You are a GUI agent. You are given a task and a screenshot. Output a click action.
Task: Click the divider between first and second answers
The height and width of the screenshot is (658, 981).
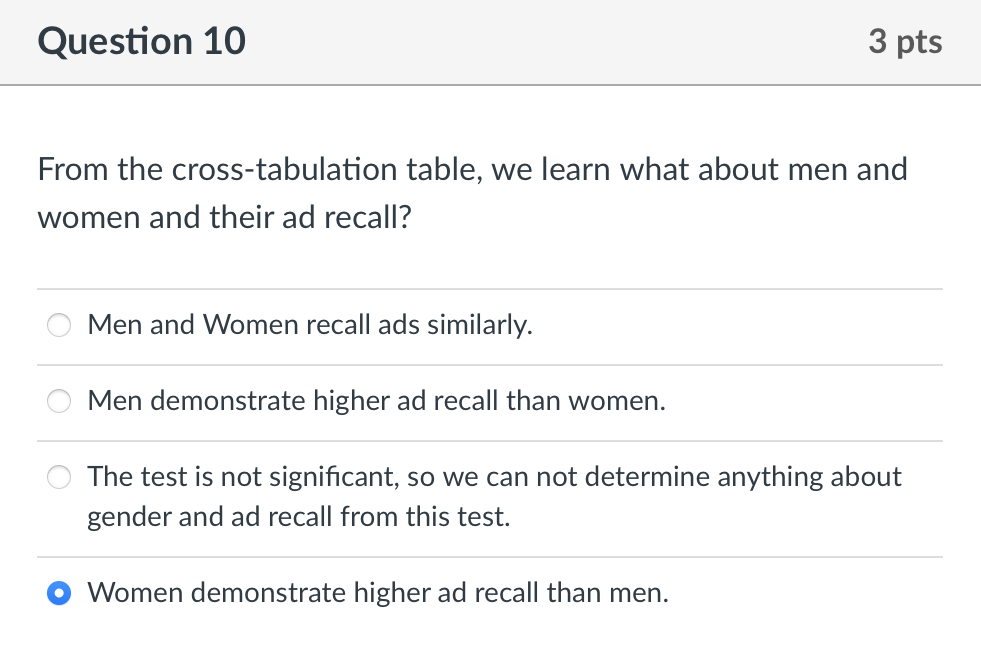(x=490, y=363)
